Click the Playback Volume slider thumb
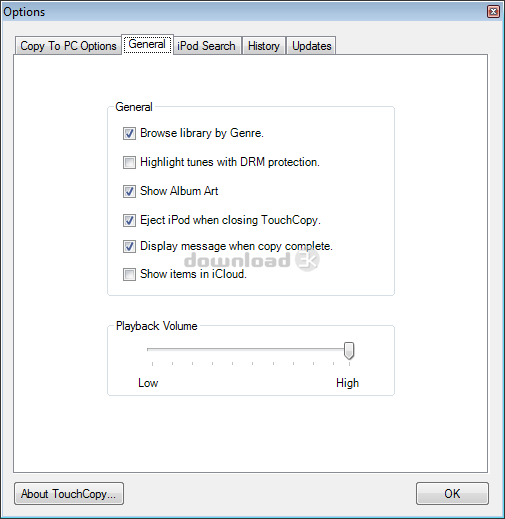Screen dimensions: 505x519 point(349,351)
